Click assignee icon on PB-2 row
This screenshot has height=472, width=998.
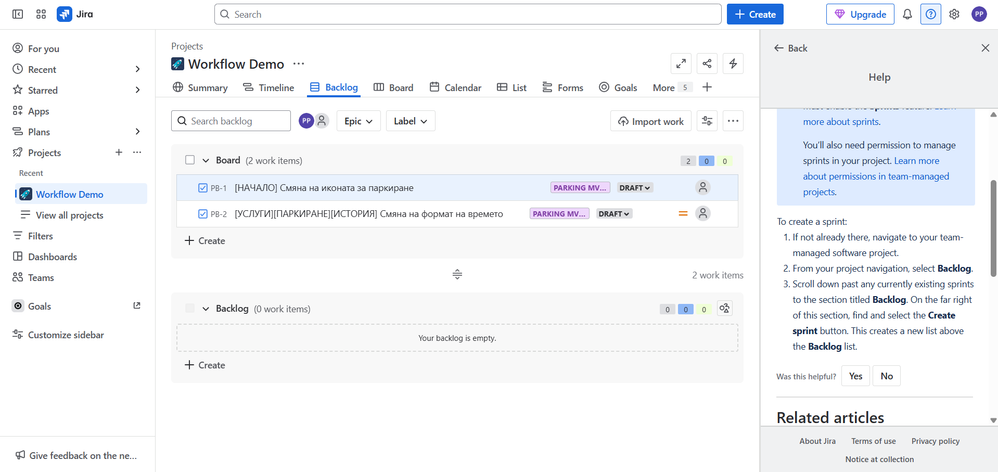pyautogui.click(x=703, y=214)
